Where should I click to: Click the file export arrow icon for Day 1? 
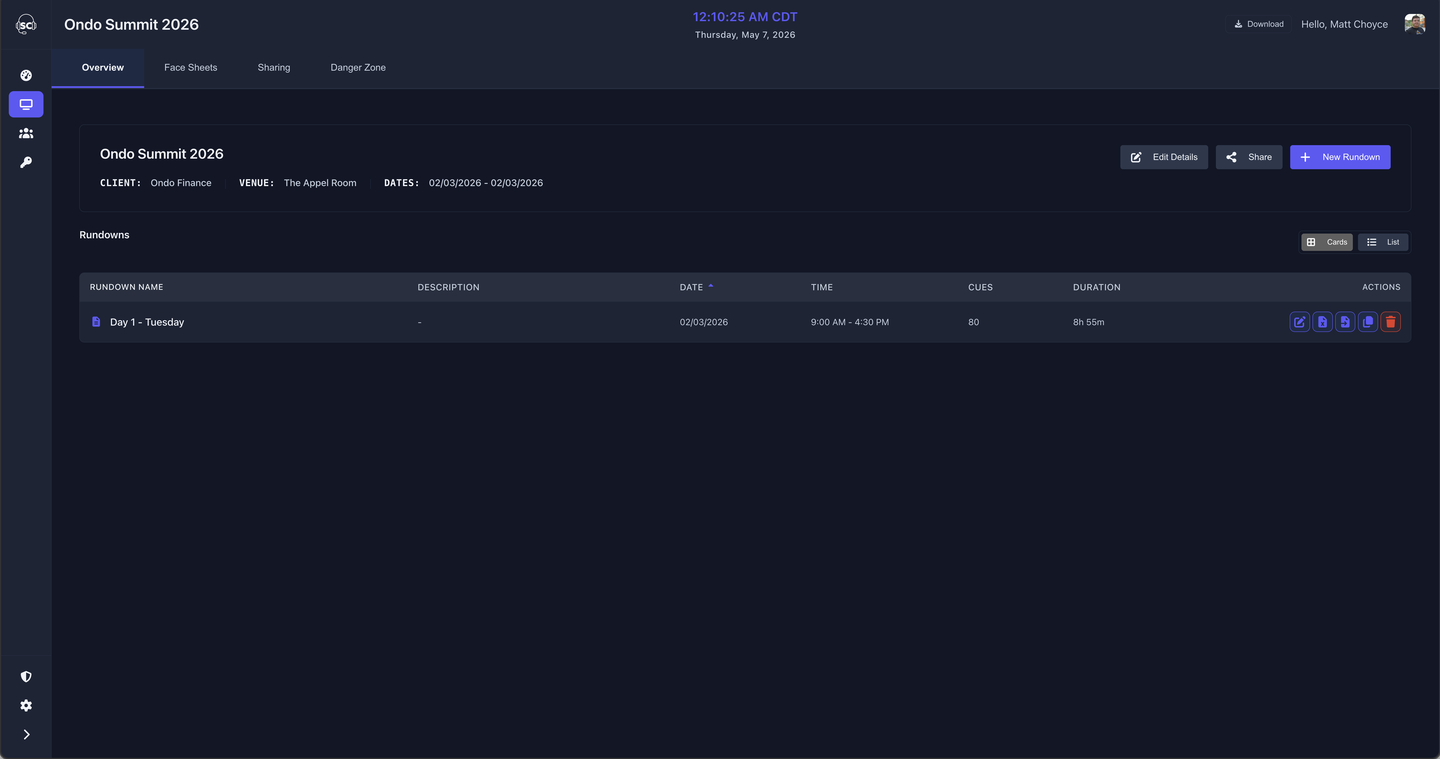coord(1345,322)
